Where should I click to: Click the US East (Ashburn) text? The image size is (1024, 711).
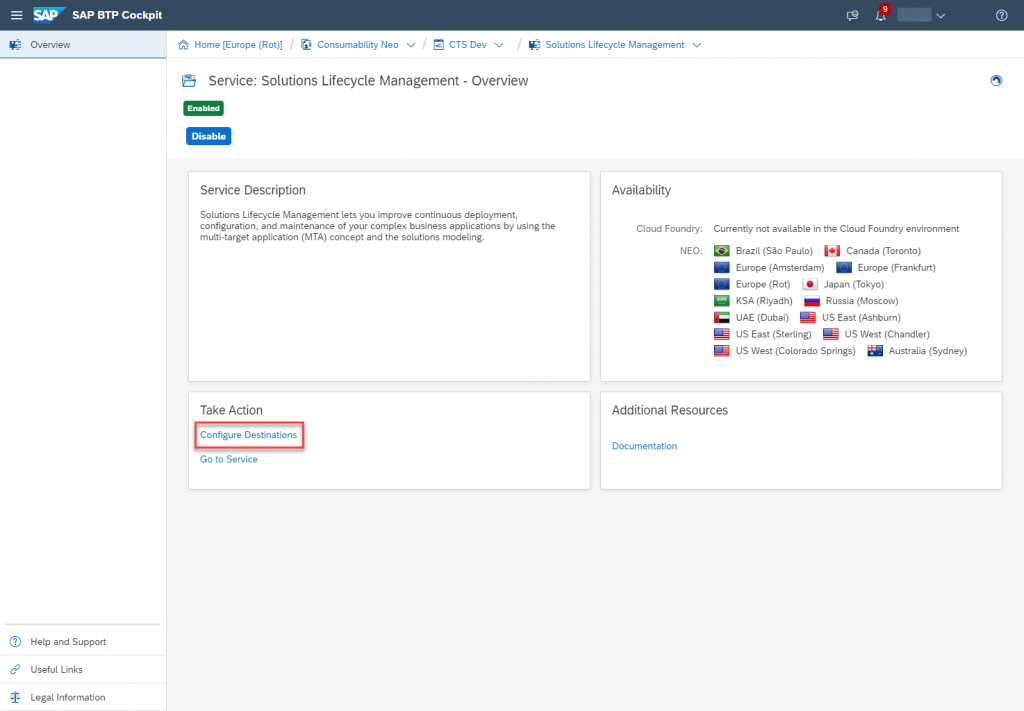pyautogui.click(x=861, y=317)
